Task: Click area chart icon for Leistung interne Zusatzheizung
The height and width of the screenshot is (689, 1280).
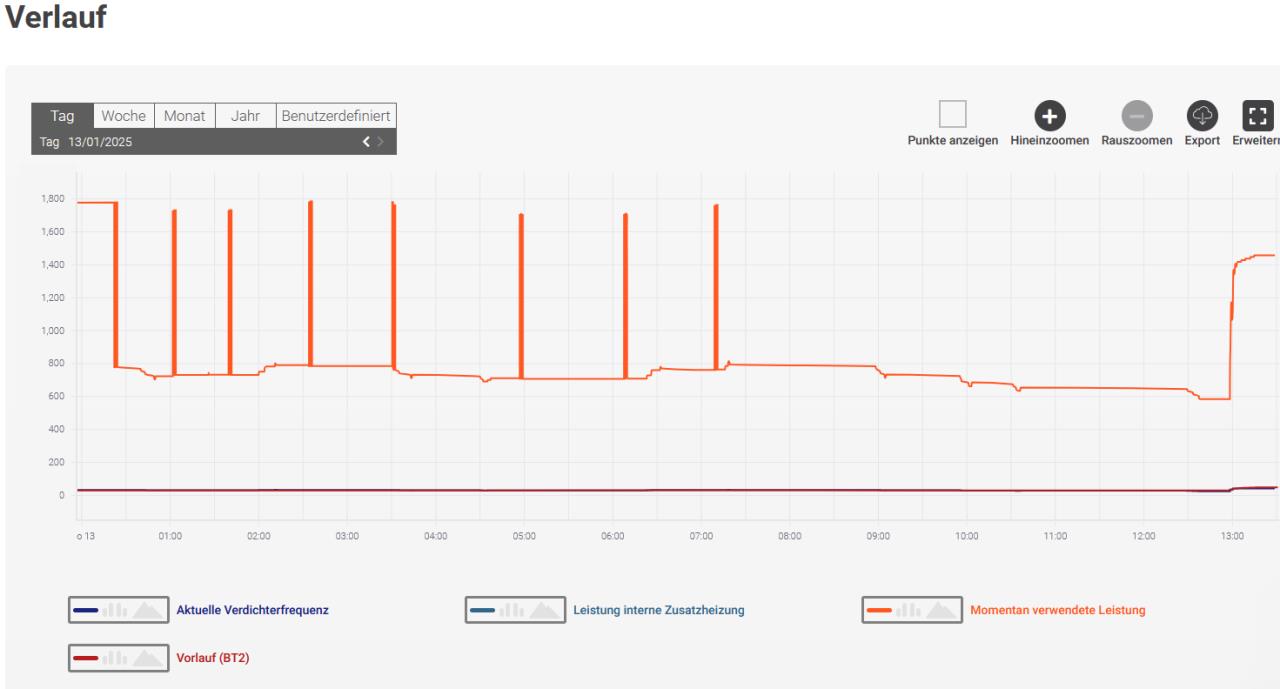Action: 544,610
